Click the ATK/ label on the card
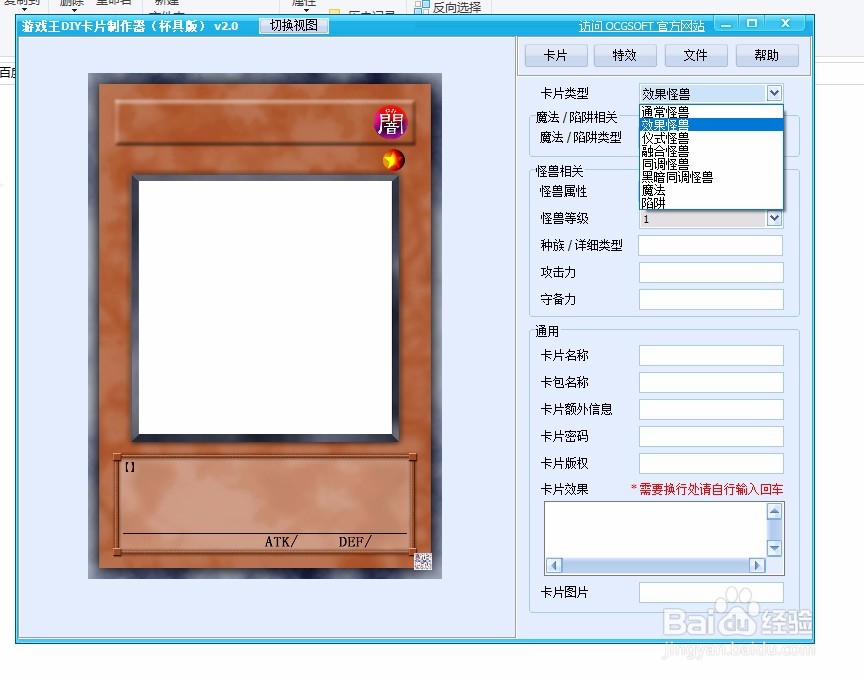 click(281, 542)
